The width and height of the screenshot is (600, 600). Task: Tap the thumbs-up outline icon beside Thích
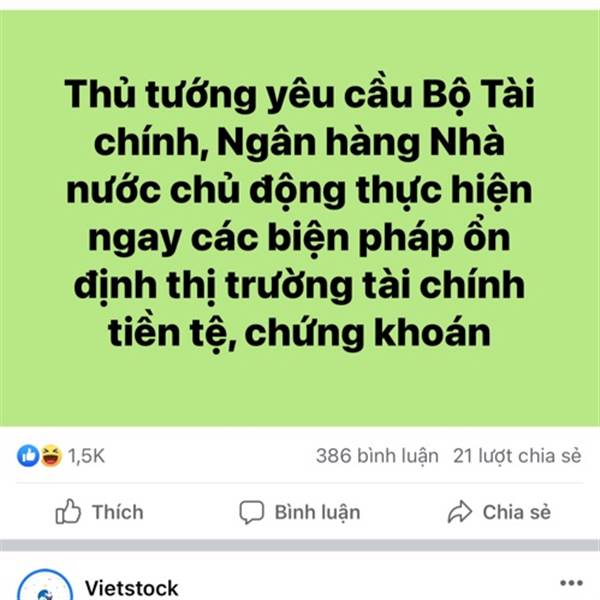(x=68, y=512)
